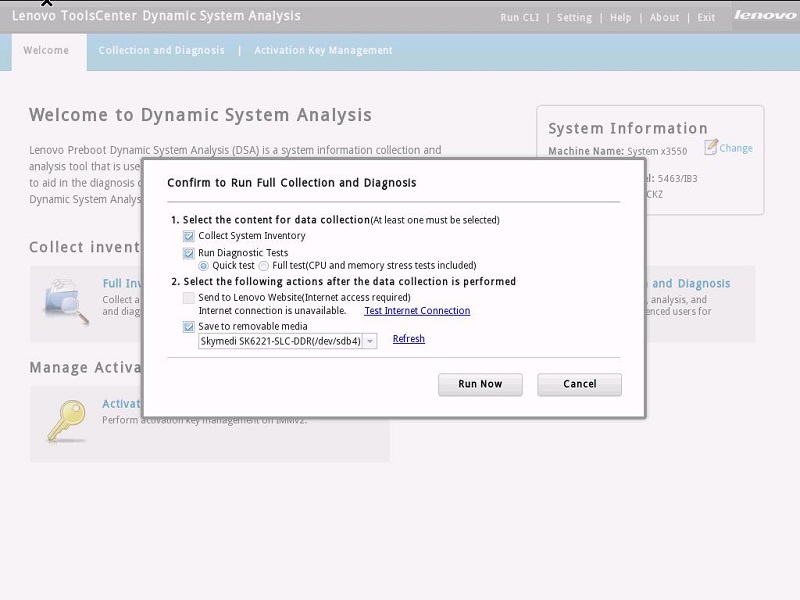Open the removable media device dropdown

[370, 342]
